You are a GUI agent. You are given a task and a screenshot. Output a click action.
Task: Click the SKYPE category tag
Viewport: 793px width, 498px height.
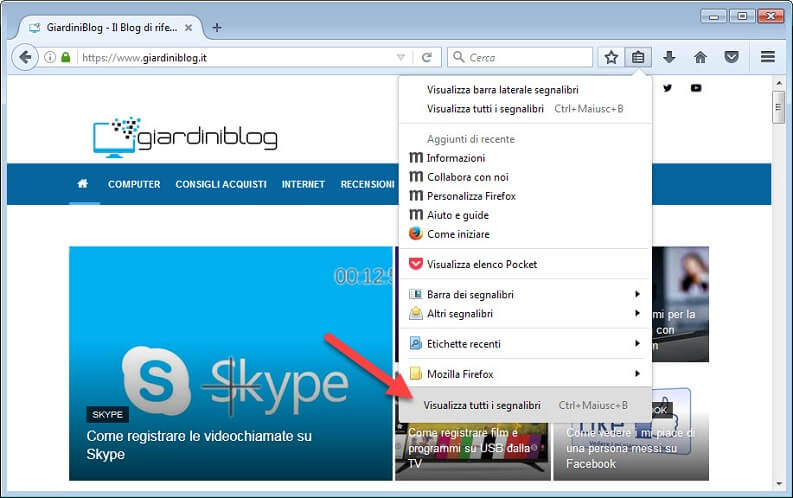pos(107,415)
